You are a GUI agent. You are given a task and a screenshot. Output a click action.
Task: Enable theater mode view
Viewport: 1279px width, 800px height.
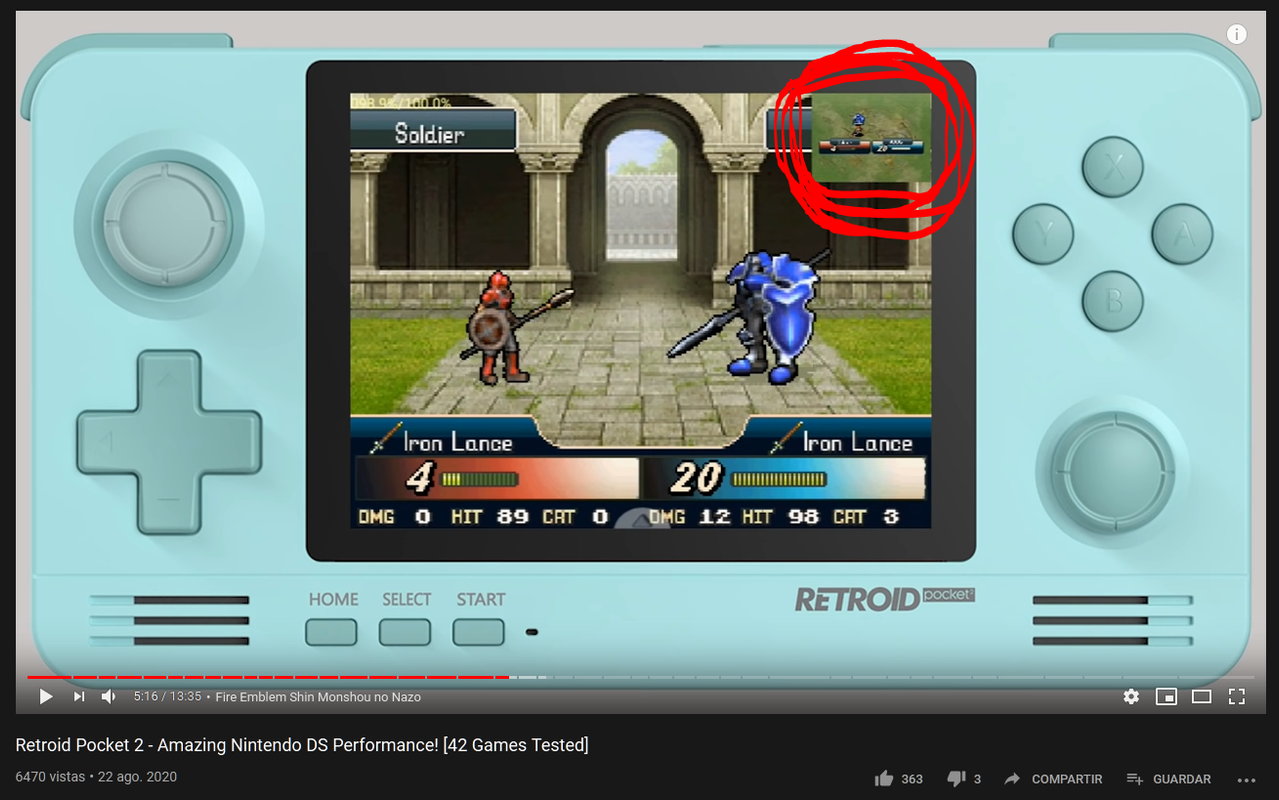[x=1201, y=697]
